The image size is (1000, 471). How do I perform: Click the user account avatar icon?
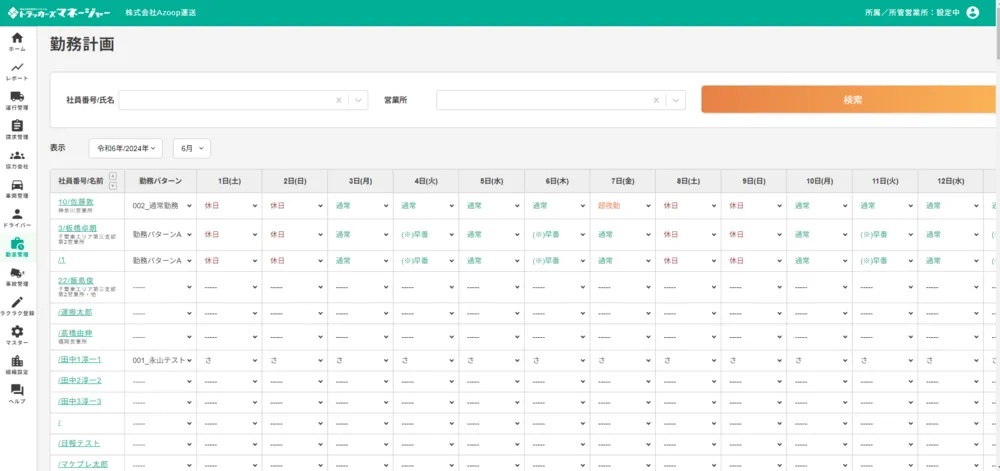click(x=972, y=13)
